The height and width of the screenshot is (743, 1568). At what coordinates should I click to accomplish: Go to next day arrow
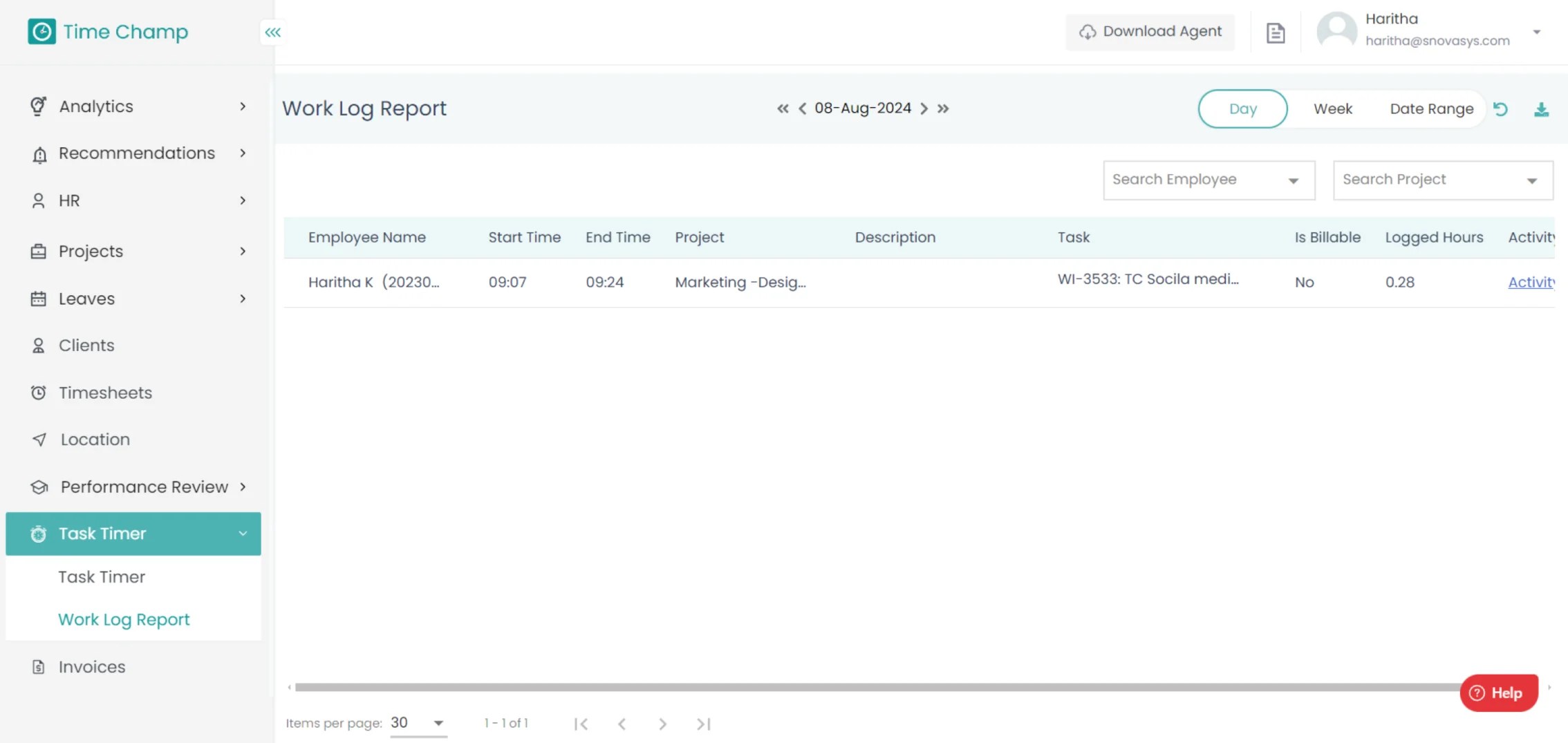coord(924,109)
